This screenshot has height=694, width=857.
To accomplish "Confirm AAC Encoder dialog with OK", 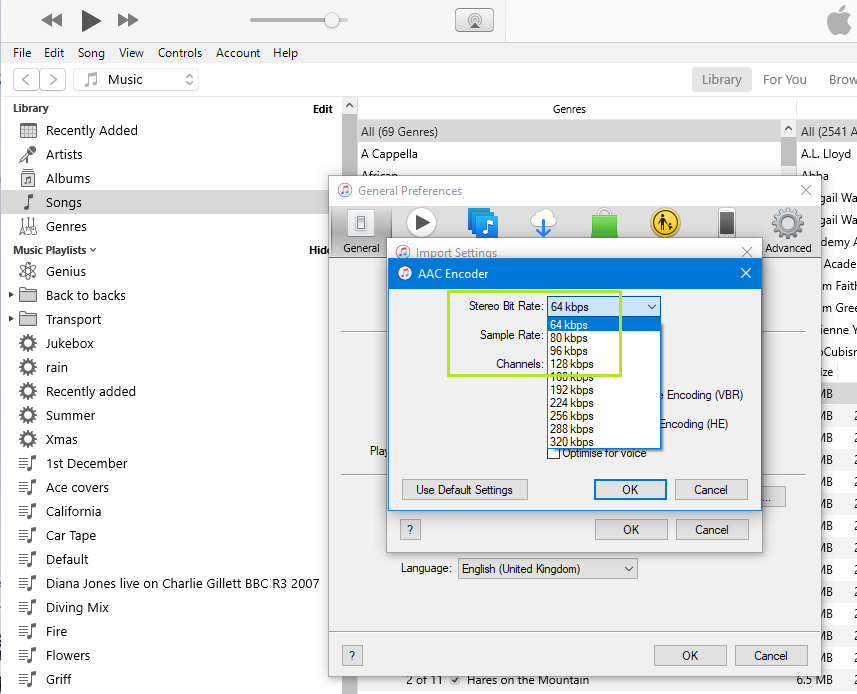I will tap(630, 490).
